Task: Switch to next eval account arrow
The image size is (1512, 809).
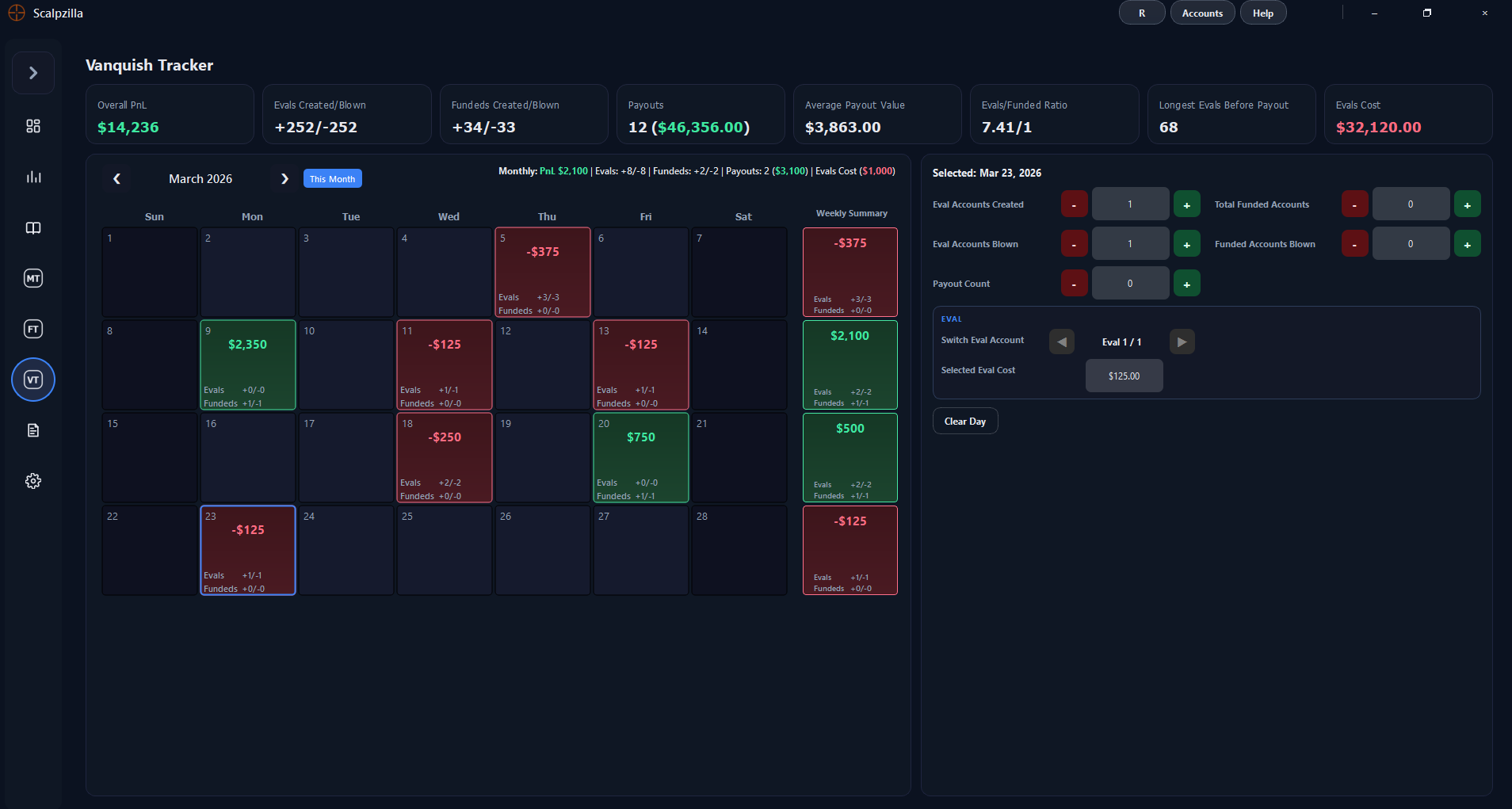Action: [1182, 342]
